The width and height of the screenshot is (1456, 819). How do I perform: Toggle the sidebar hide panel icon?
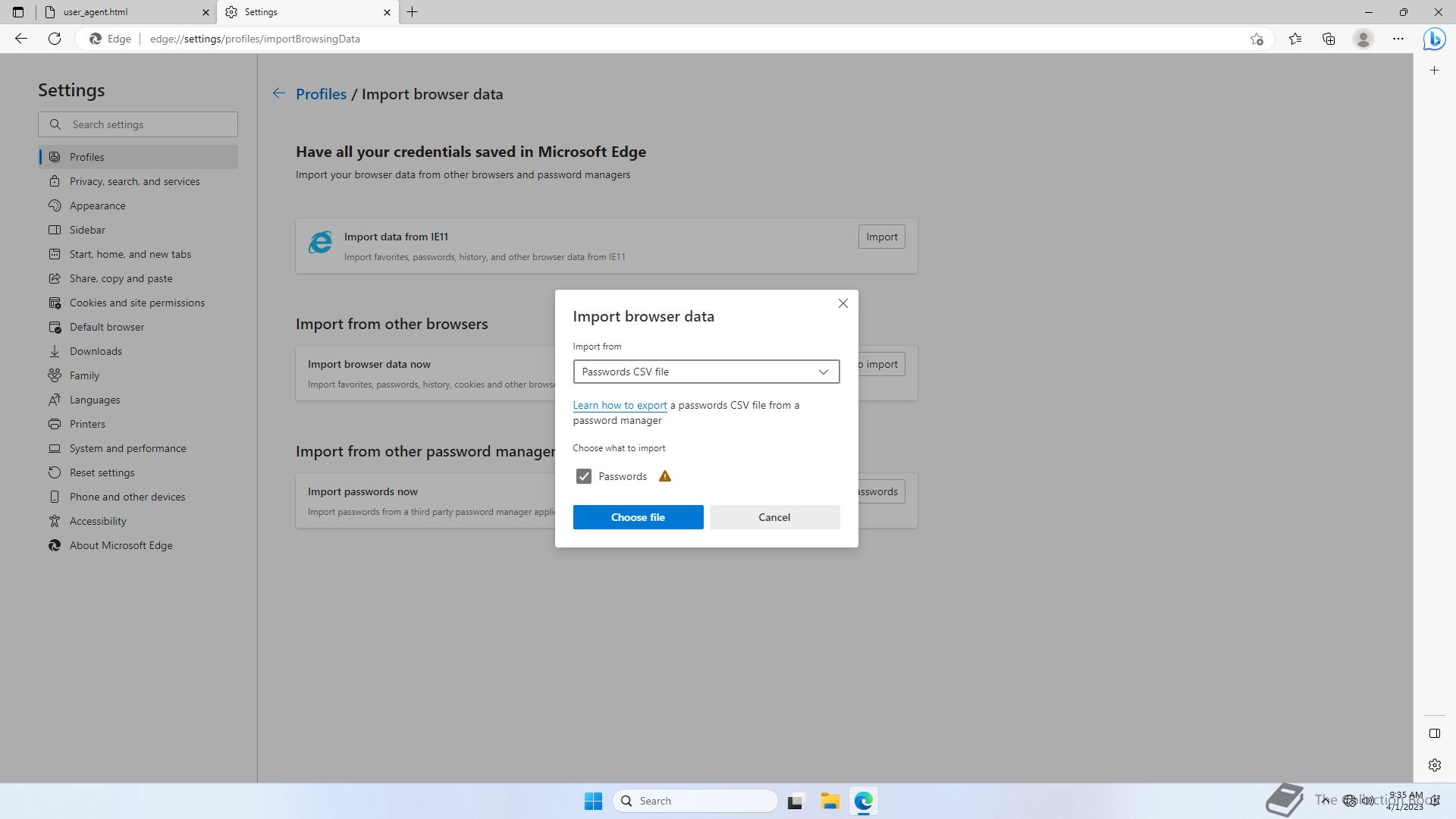tap(1434, 733)
